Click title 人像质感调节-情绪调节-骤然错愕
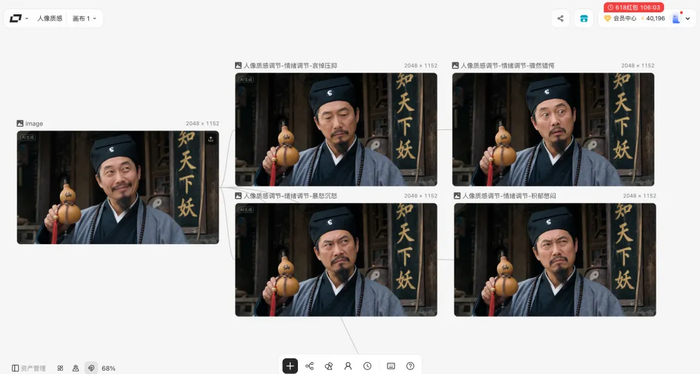This screenshot has width=700, height=374. point(507,66)
